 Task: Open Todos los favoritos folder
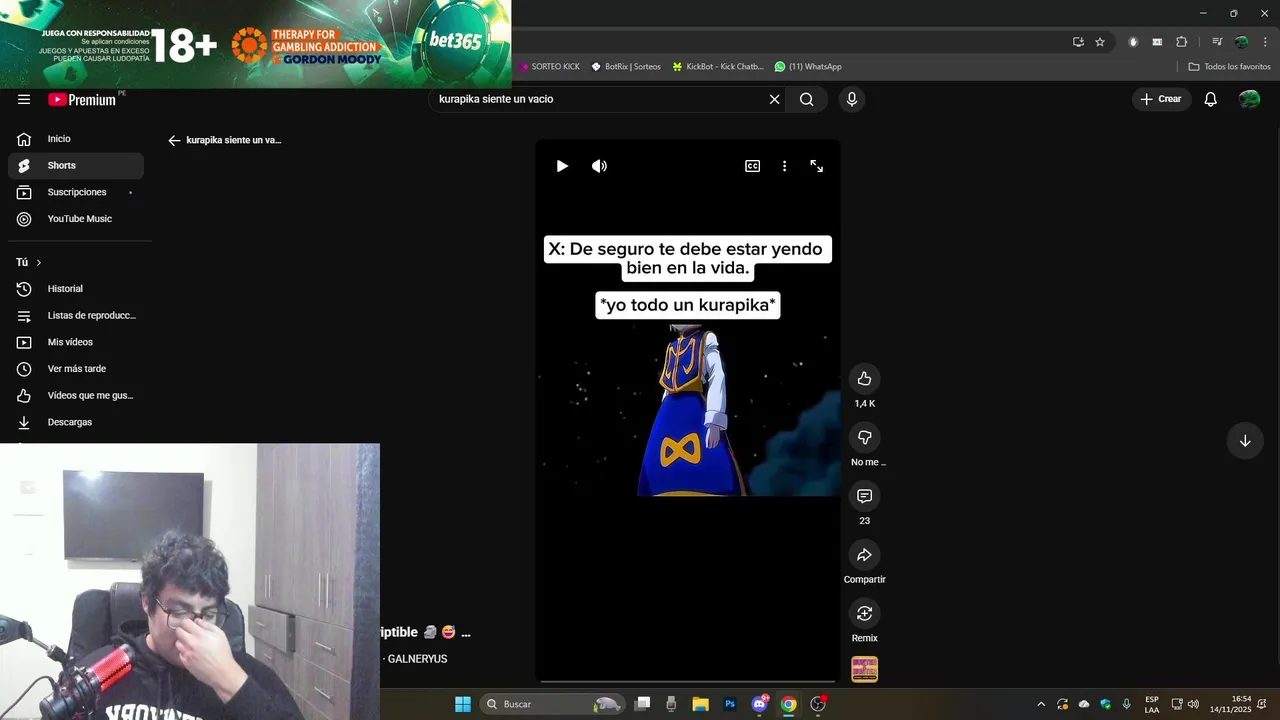coord(1230,67)
